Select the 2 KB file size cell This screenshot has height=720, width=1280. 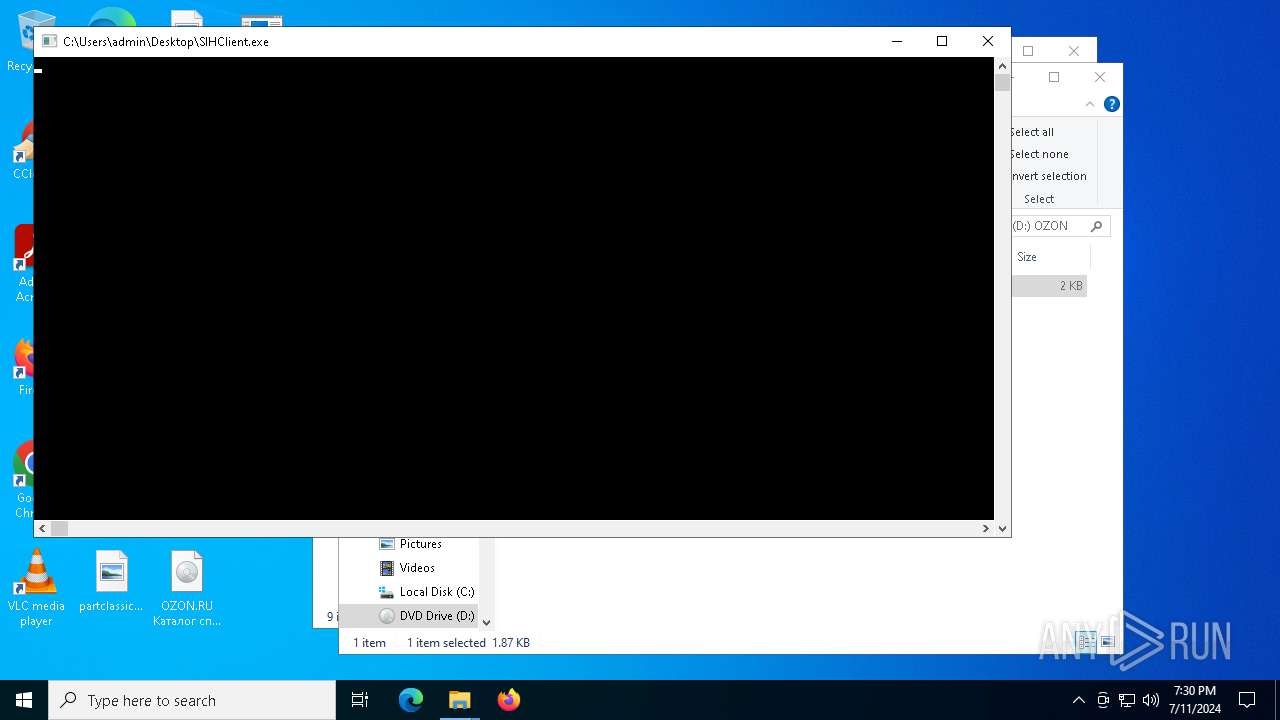[1071, 286]
